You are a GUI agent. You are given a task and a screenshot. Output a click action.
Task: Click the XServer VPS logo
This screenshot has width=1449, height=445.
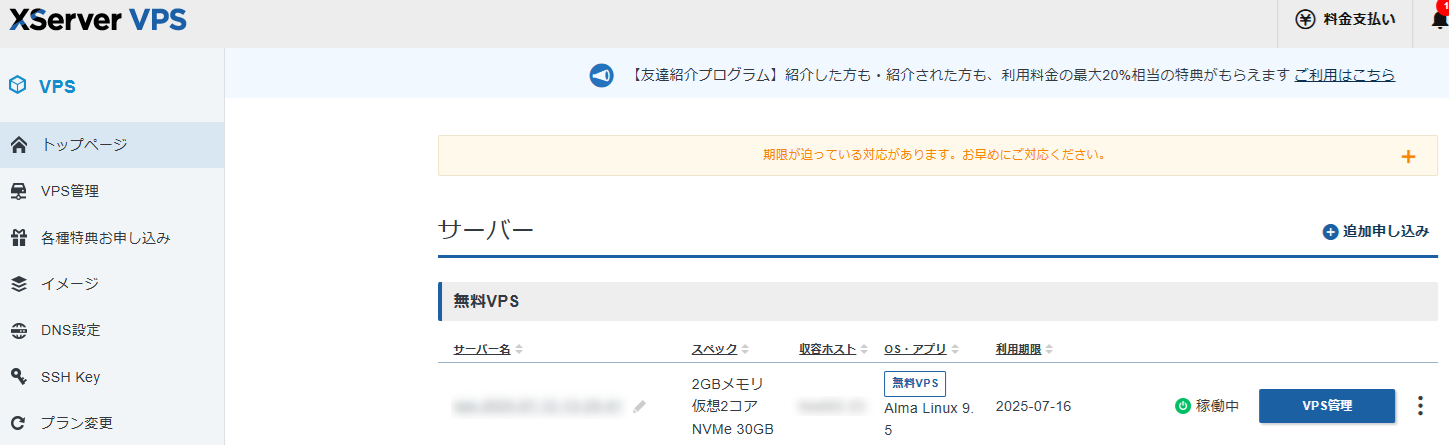pyautogui.click(x=98, y=20)
